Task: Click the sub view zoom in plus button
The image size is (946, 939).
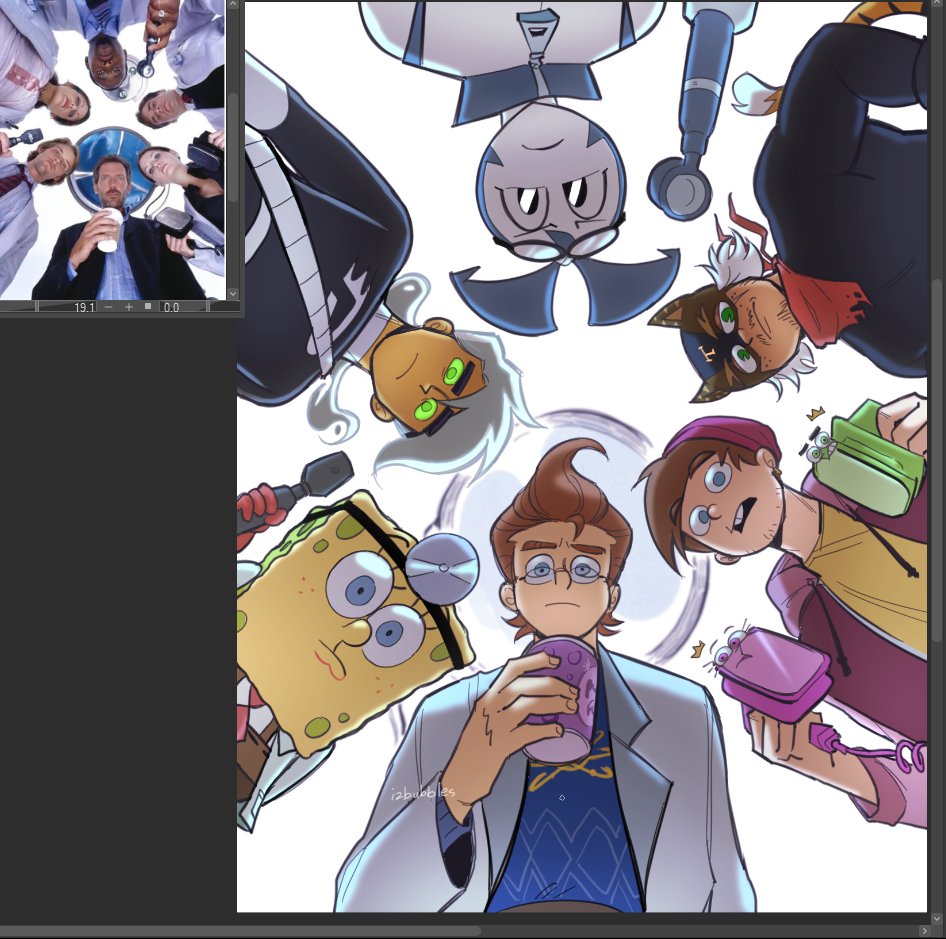Action: tap(129, 307)
